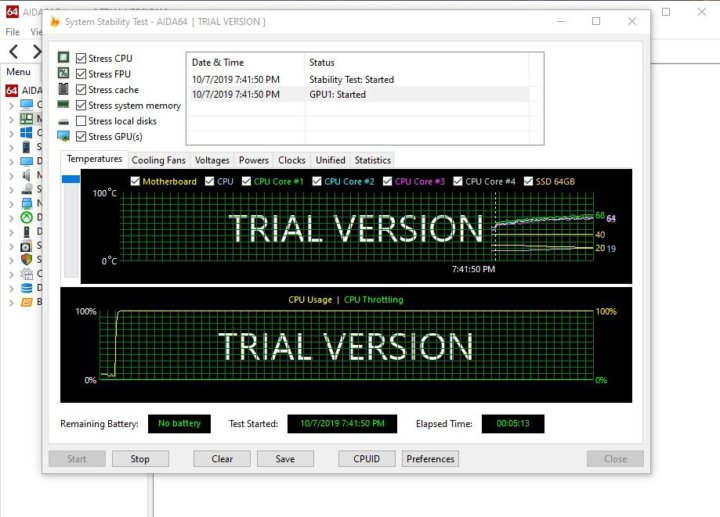The image size is (720, 517).
Task: Click the flame icon in the title bar
Action: (56, 21)
